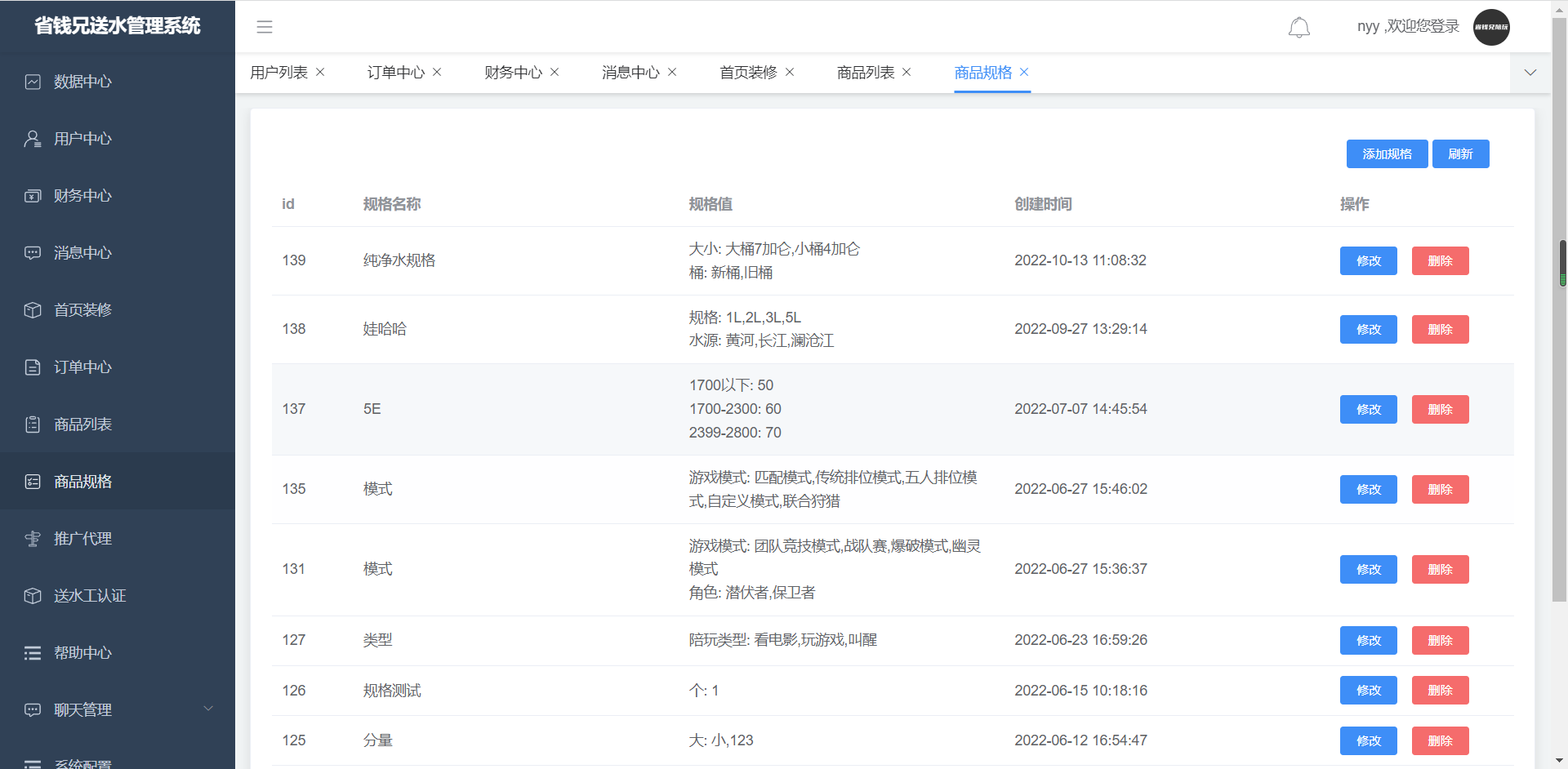Image resolution: width=1568 pixels, height=769 pixels.
Task: Click the 添加规格 button
Action: pyautogui.click(x=1387, y=154)
